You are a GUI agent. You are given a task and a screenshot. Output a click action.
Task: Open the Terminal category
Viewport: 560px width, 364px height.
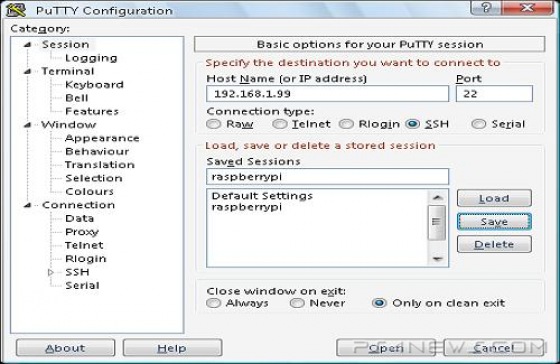coord(68,71)
